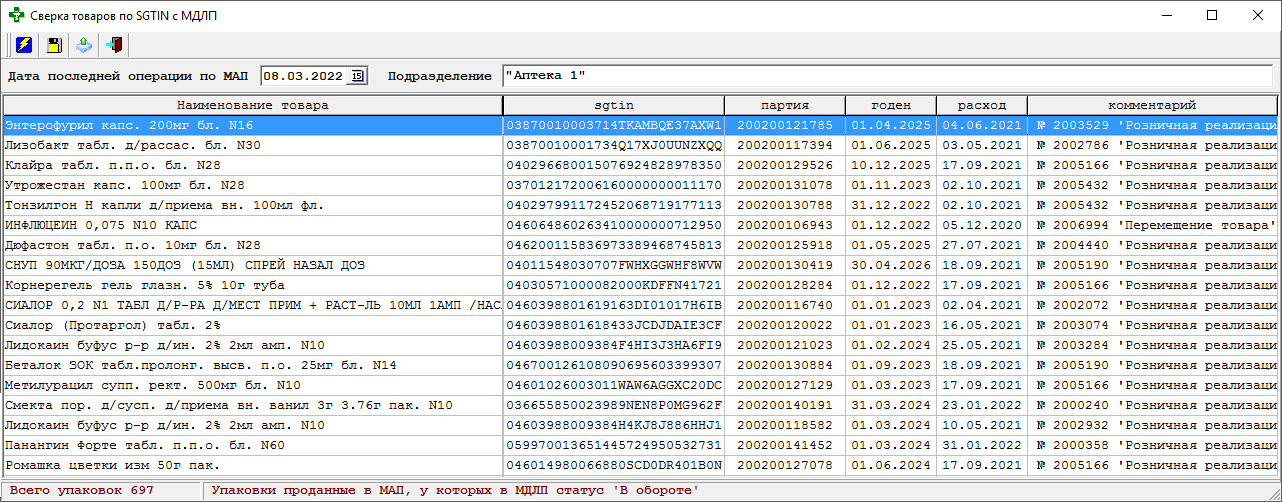Screen dimensions: 1282x502
Task: Click the годен column header
Action: click(x=890, y=105)
